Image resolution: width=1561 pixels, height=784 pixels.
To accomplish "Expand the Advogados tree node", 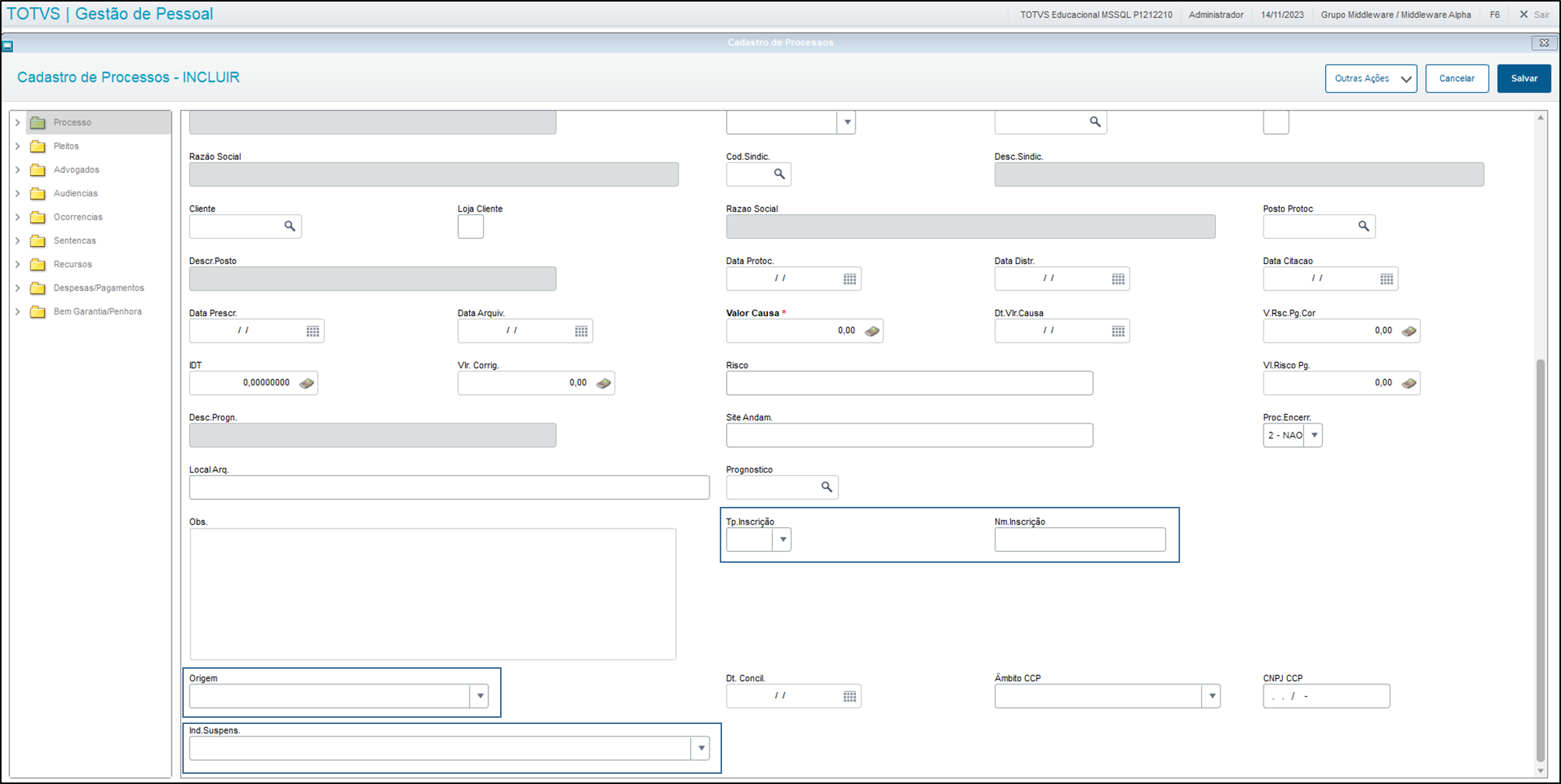I will click(x=18, y=170).
